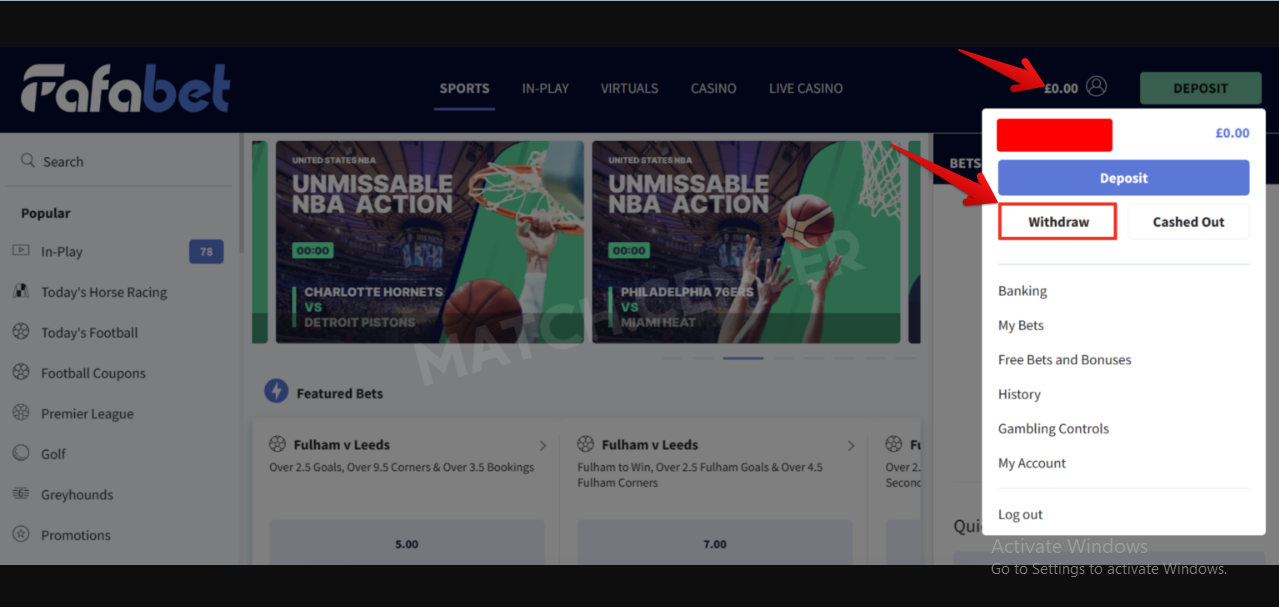
Task: Expand second Fulham v Leeds card chevron
Action: pos(851,445)
